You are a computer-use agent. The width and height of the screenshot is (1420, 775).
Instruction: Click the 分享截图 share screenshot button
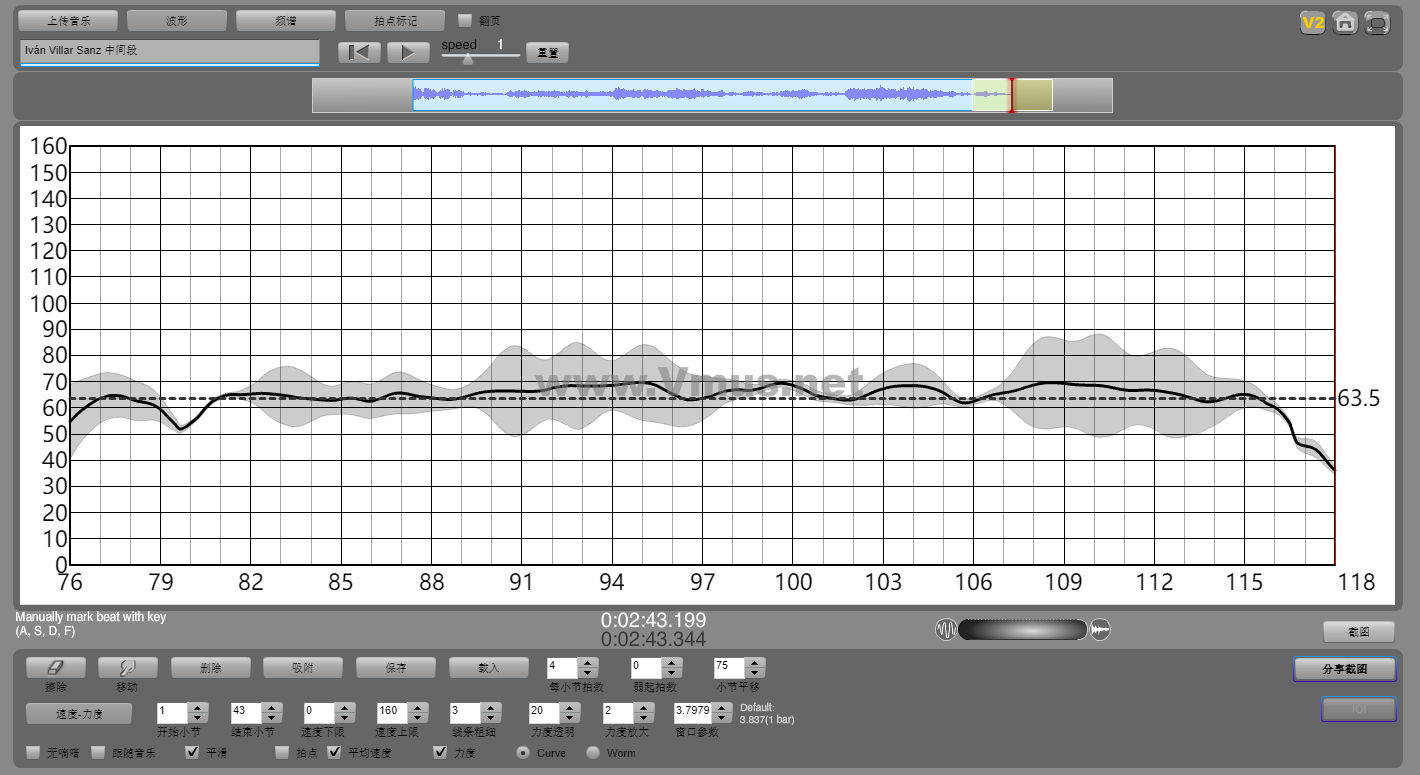click(1344, 669)
